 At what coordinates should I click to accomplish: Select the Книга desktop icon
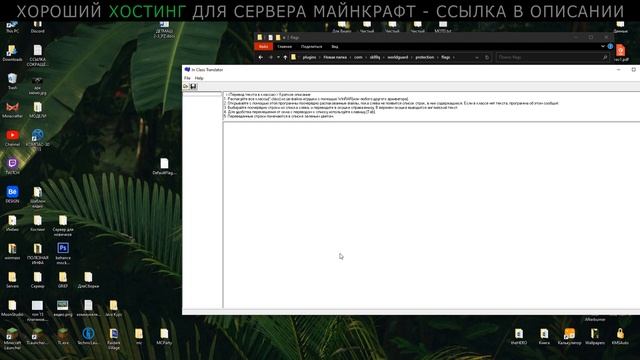544,337
